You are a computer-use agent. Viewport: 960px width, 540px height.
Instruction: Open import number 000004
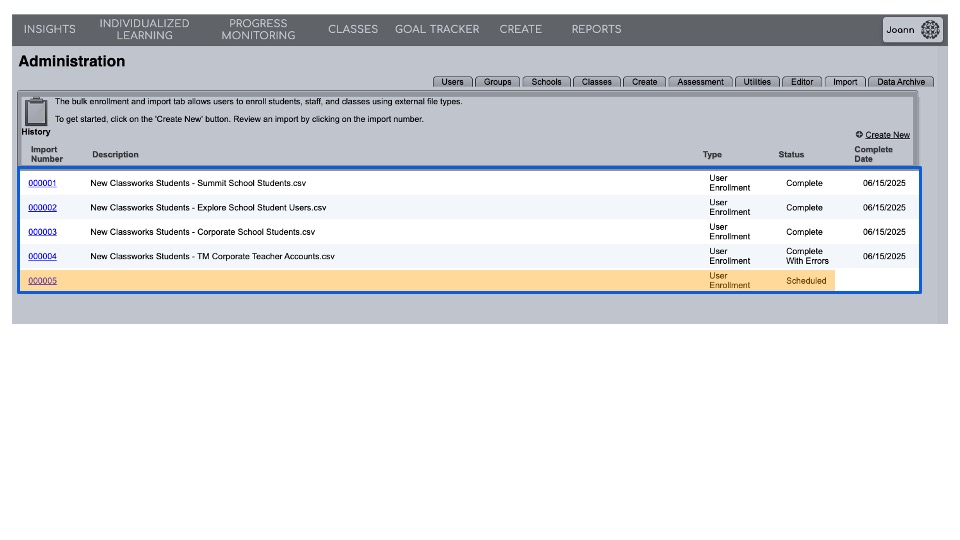pos(42,257)
